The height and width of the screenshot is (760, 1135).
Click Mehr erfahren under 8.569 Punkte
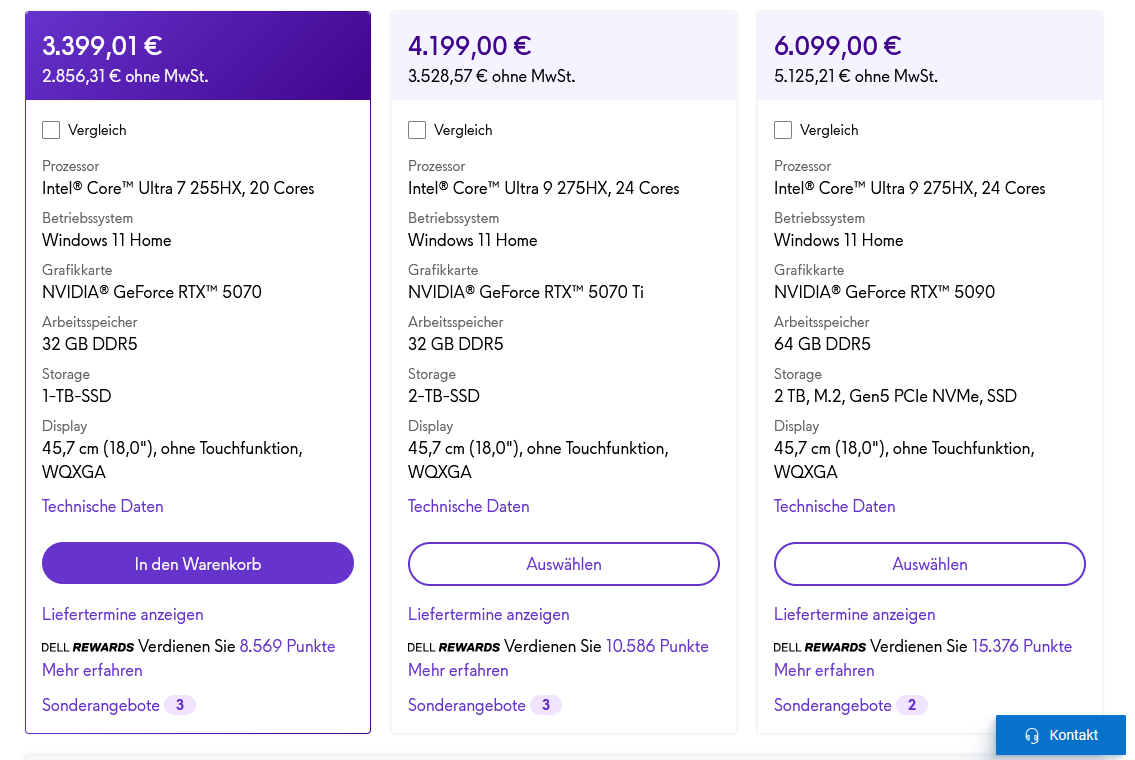(92, 670)
